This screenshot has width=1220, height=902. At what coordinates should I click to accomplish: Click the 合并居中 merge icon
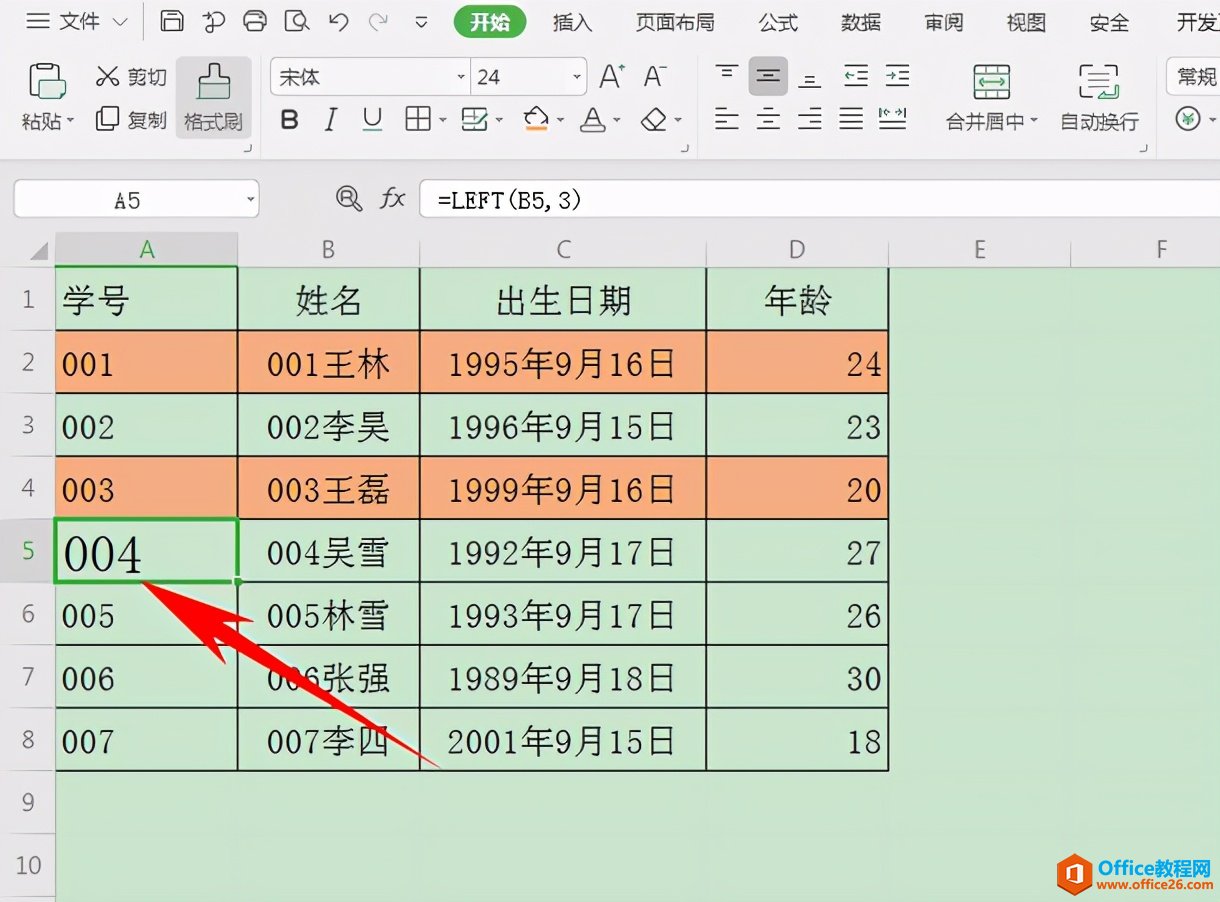coord(992,82)
